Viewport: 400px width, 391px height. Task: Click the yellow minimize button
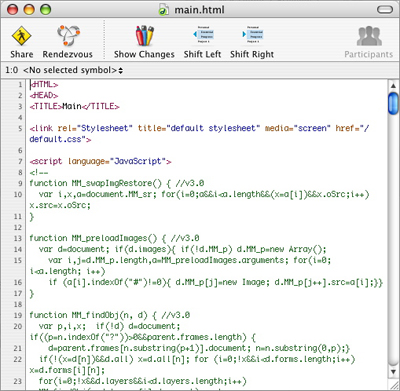coord(29,9)
